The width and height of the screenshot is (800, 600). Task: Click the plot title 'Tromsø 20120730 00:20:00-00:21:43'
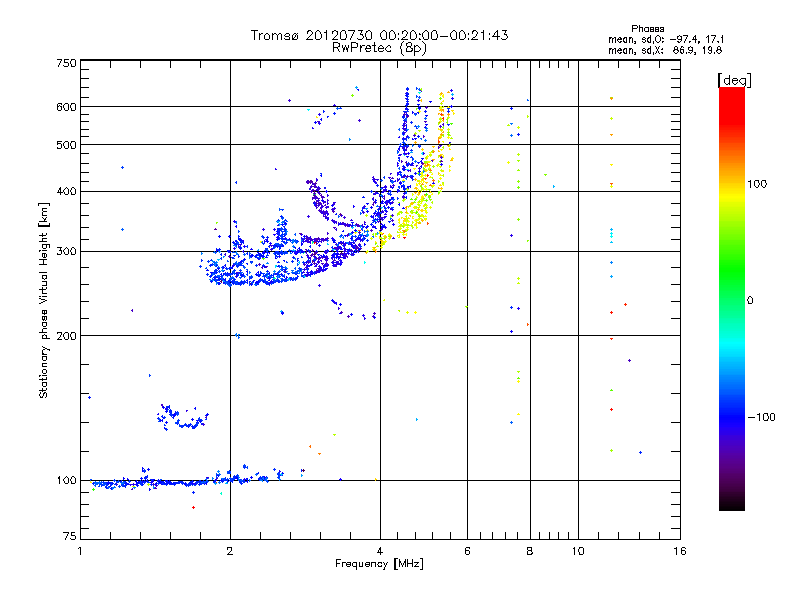379,35
